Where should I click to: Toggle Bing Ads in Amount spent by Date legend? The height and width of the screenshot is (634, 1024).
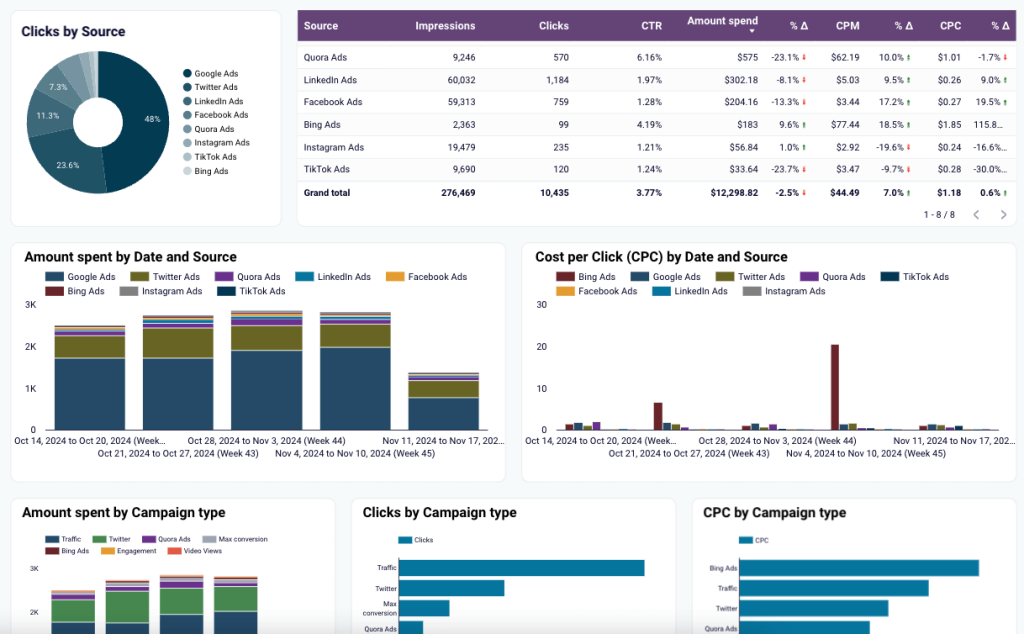pos(75,291)
